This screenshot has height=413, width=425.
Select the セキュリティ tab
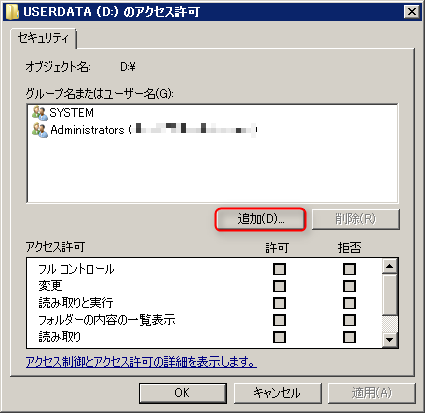[x=43, y=38]
